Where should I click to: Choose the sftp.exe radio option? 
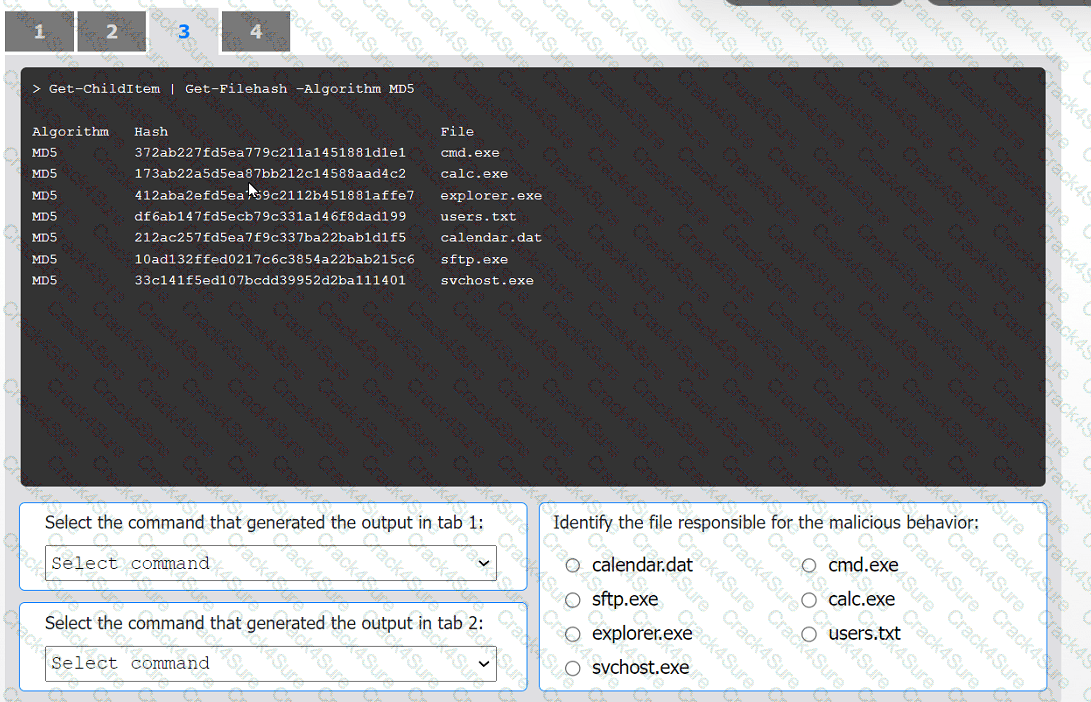(572, 600)
